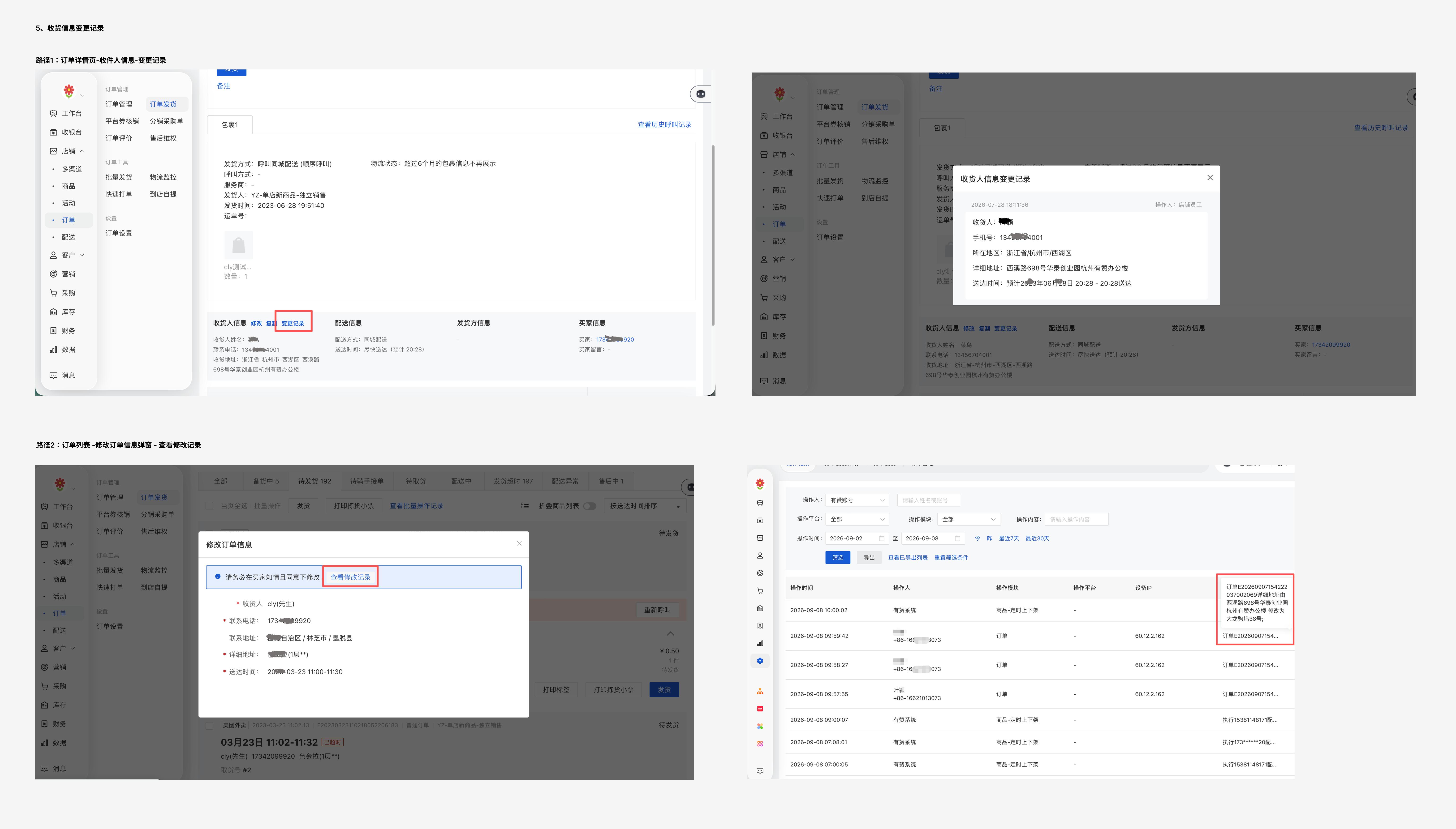Image resolution: width=1456 pixels, height=829 pixels.
Task: Collapse the order card chevron above ¥0.50
Action: (x=671, y=634)
